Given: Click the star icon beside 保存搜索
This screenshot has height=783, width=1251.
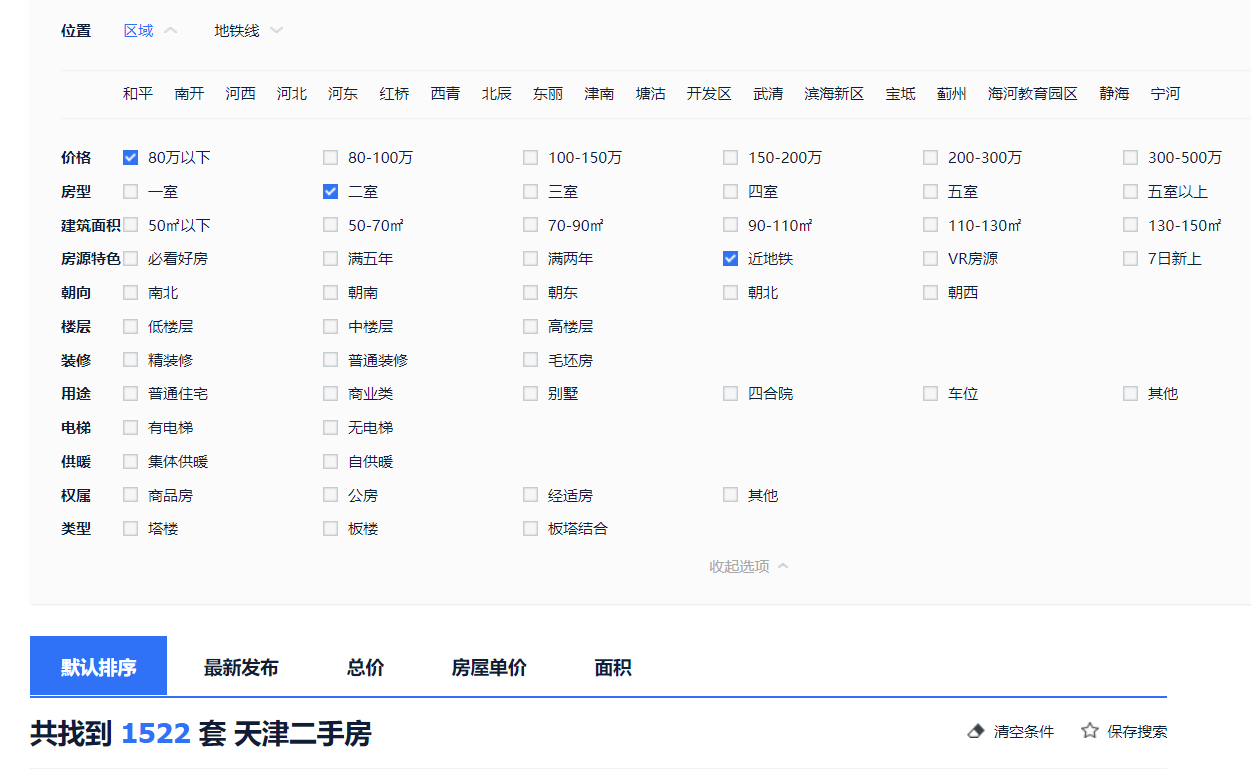Looking at the screenshot, I should (x=1090, y=731).
